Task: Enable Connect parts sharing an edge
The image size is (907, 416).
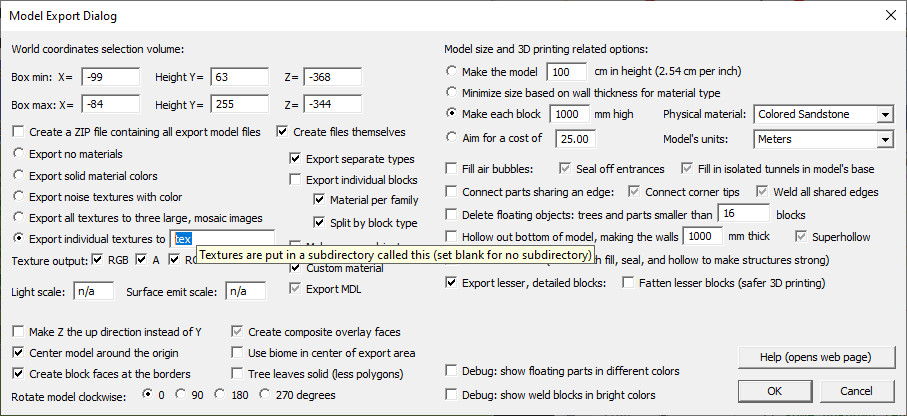Action: [x=452, y=191]
